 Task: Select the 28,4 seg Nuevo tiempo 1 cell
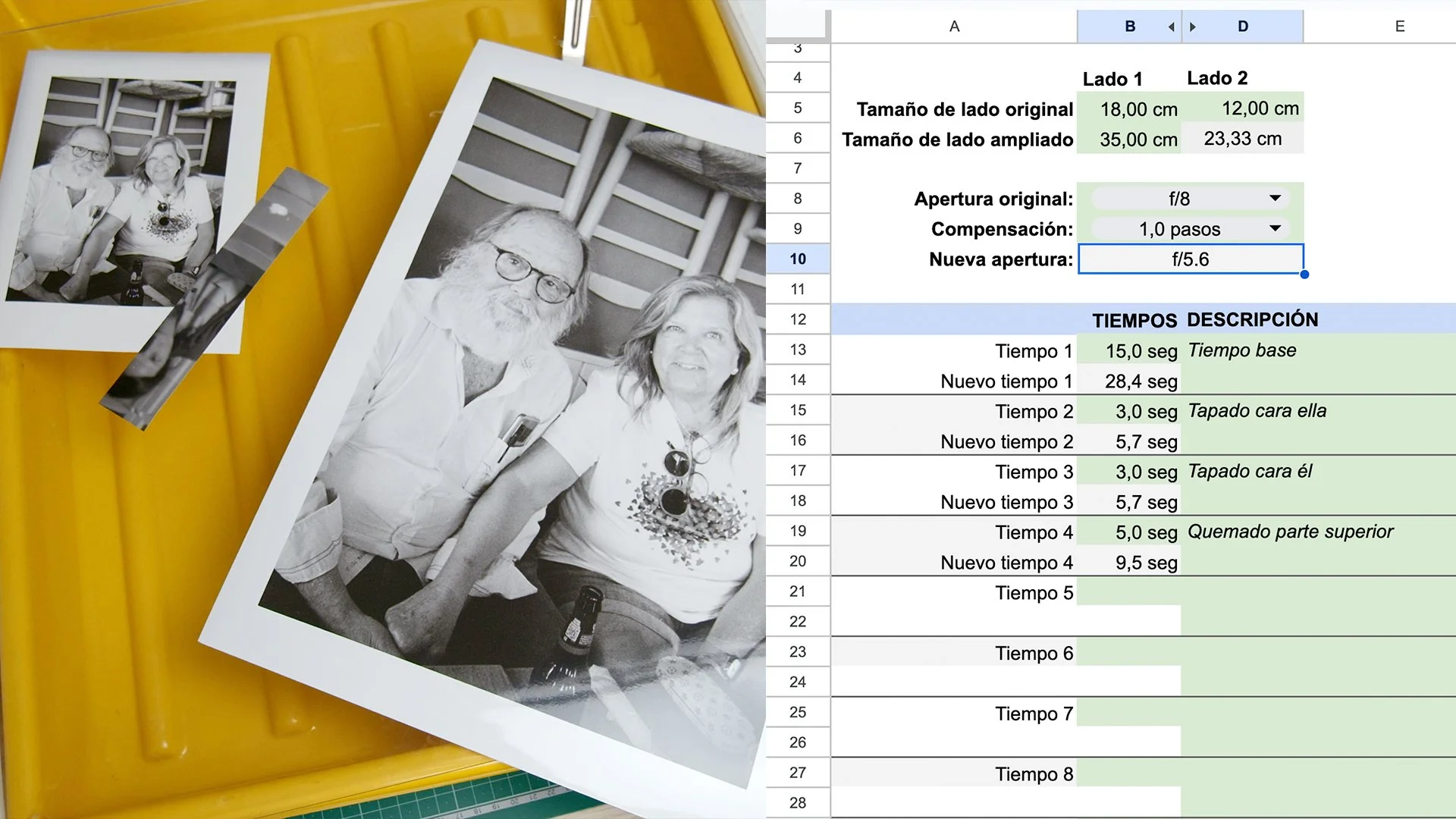pos(1129,381)
